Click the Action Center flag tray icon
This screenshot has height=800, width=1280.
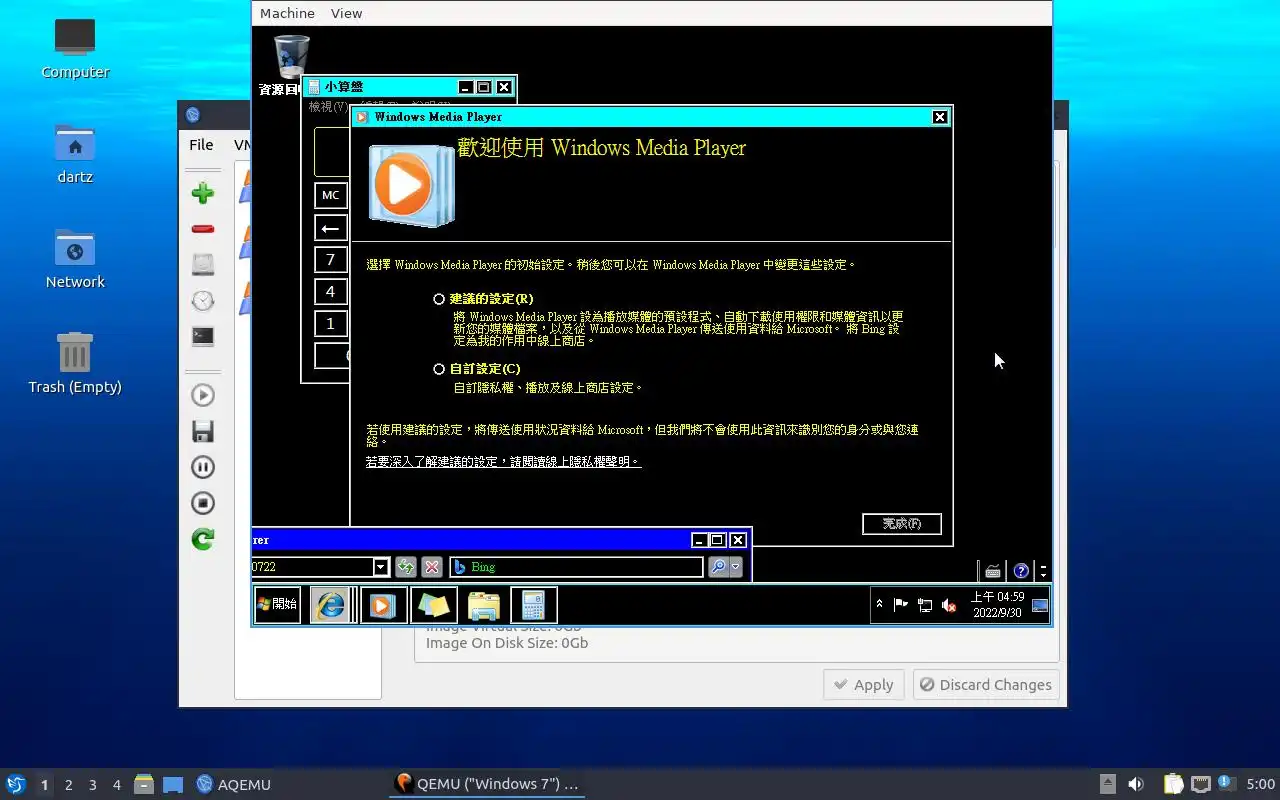[x=901, y=604]
